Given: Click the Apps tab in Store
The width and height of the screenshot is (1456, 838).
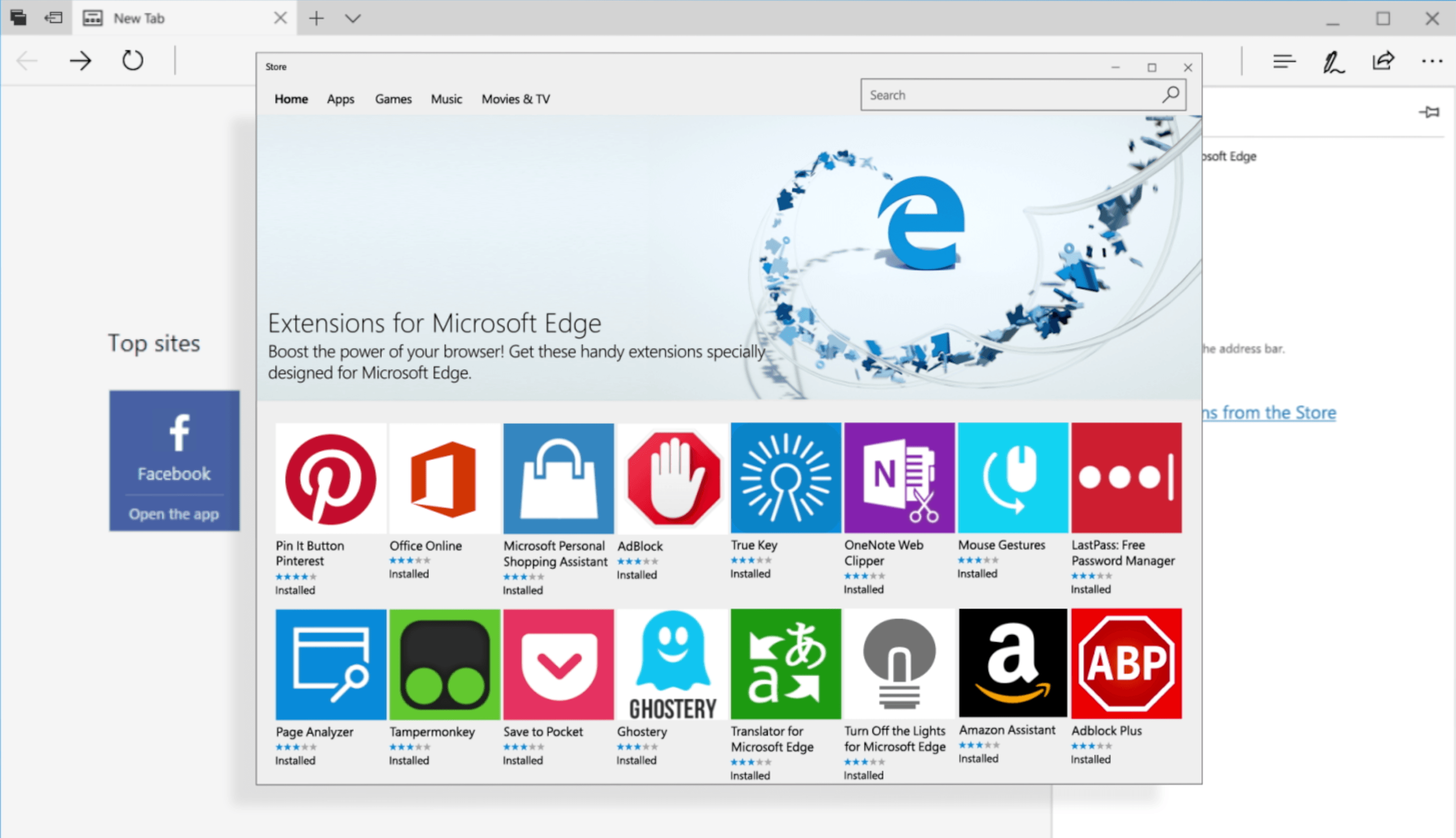Looking at the screenshot, I should tap(340, 98).
